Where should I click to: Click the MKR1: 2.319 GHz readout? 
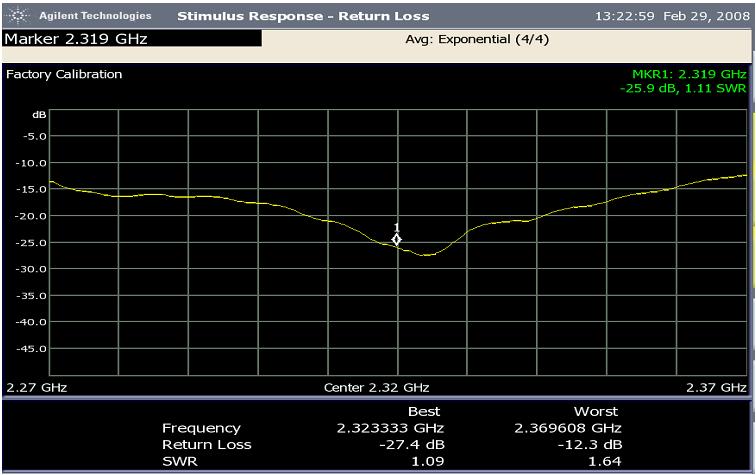[x=689, y=74]
